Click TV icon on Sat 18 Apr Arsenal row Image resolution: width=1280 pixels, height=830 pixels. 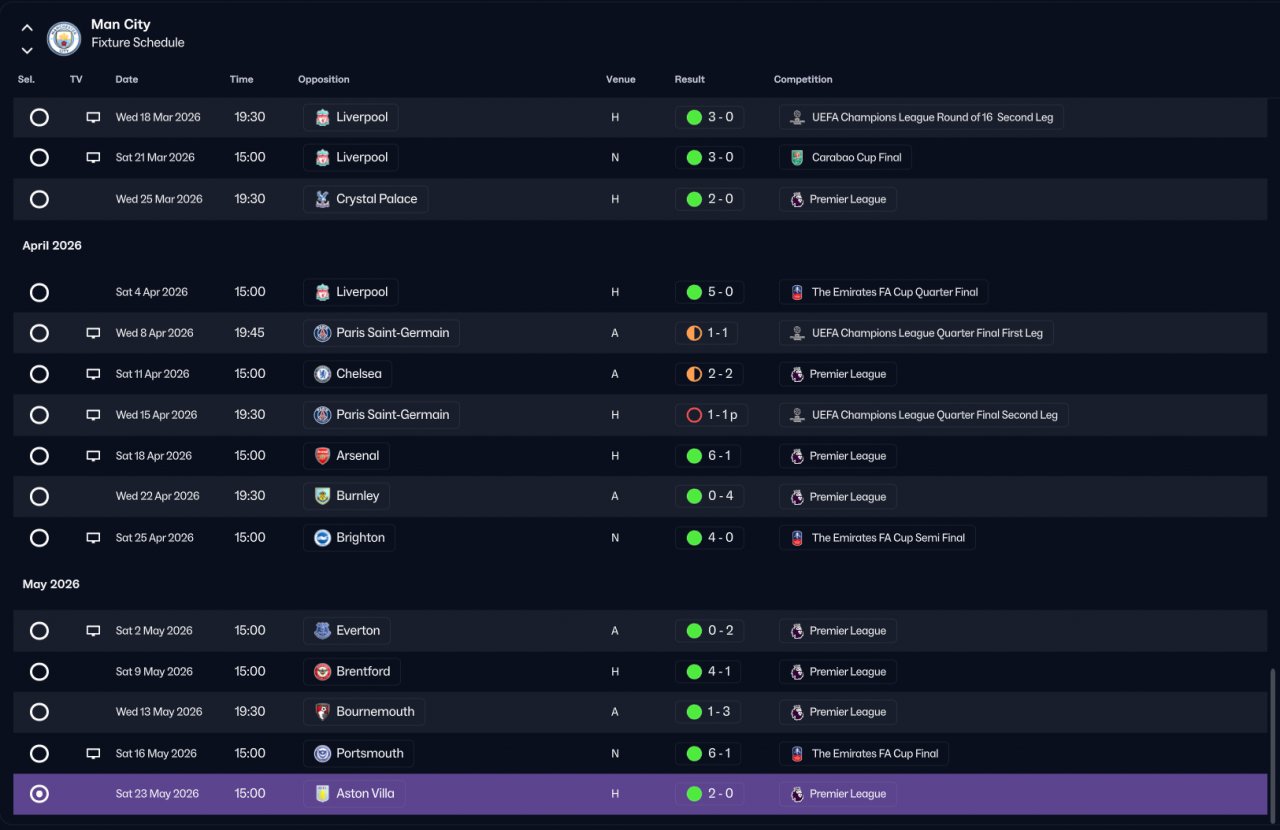[x=93, y=456]
